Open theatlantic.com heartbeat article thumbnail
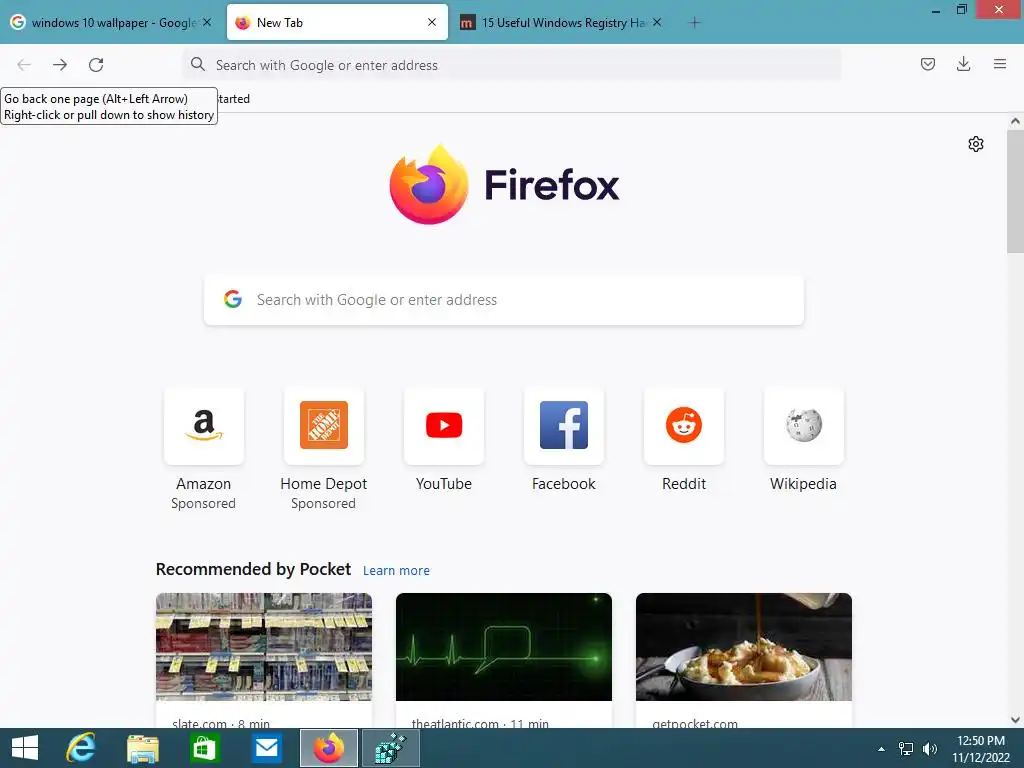1024x768 pixels. pos(504,647)
